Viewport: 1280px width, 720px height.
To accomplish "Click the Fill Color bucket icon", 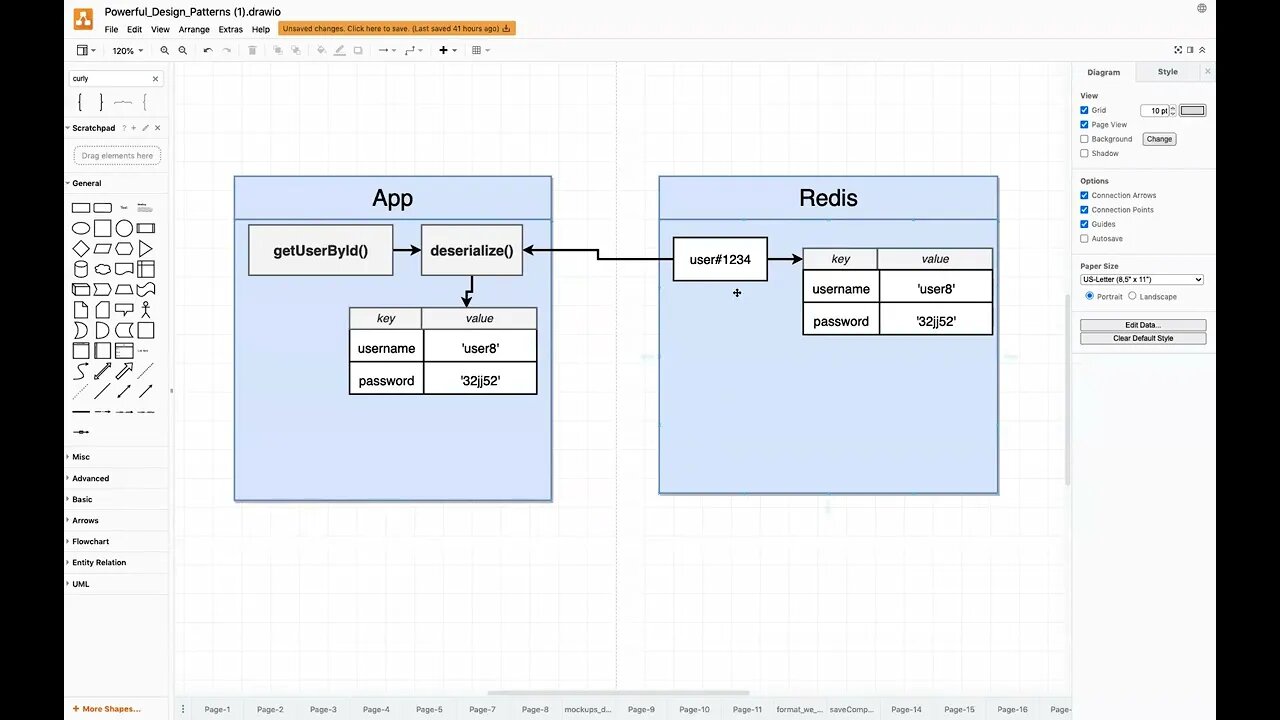I will click(x=321, y=50).
